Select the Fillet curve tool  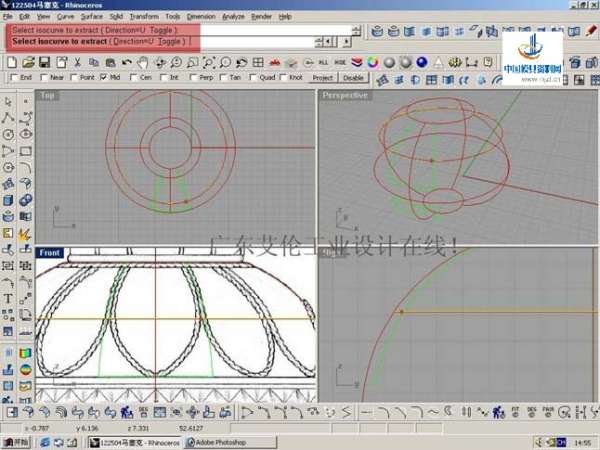tap(26, 168)
